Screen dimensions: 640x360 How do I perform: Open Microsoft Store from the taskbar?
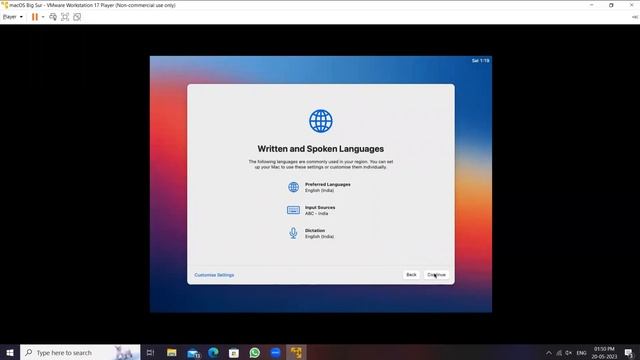[234, 352]
